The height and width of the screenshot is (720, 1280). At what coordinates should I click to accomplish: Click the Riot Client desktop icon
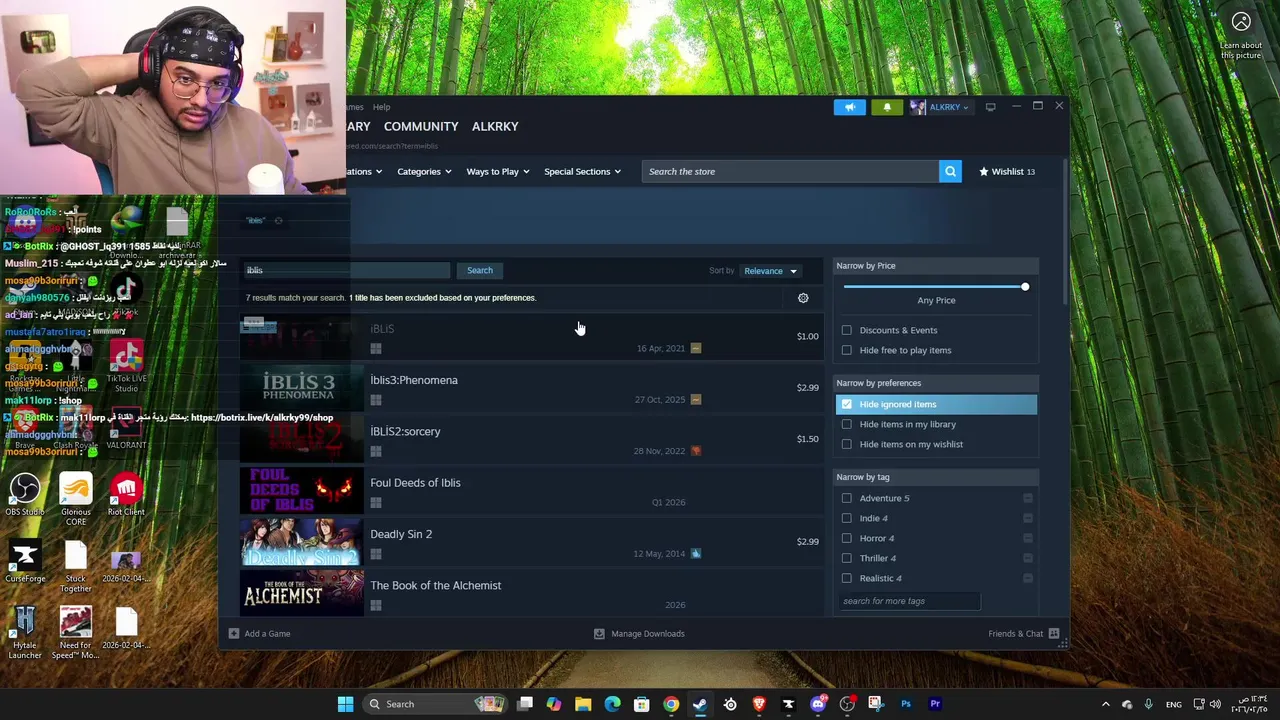click(125, 494)
